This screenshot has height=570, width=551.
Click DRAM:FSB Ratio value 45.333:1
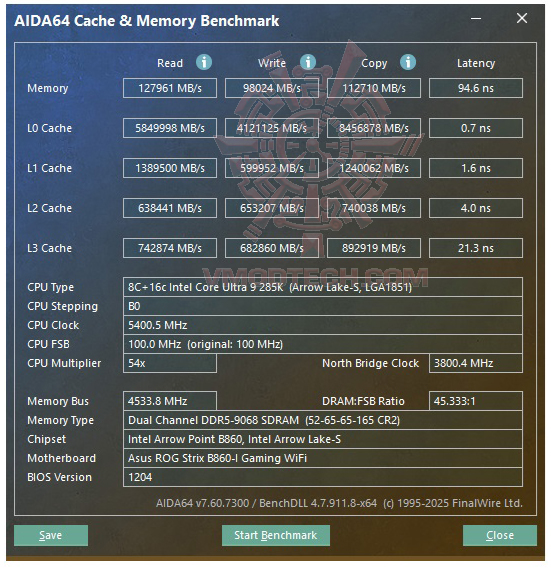click(x=476, y=401)
